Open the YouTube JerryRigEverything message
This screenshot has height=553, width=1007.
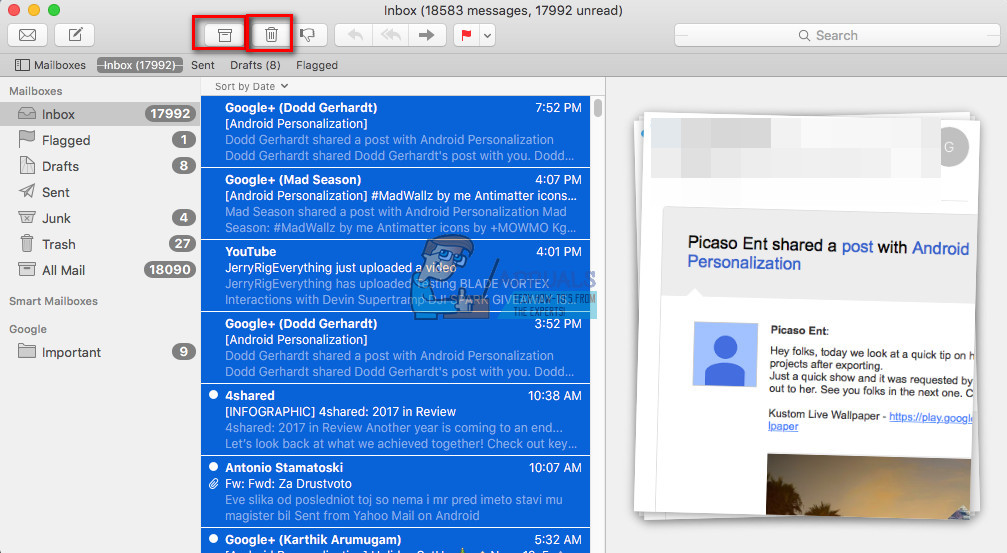pos(396,276)
